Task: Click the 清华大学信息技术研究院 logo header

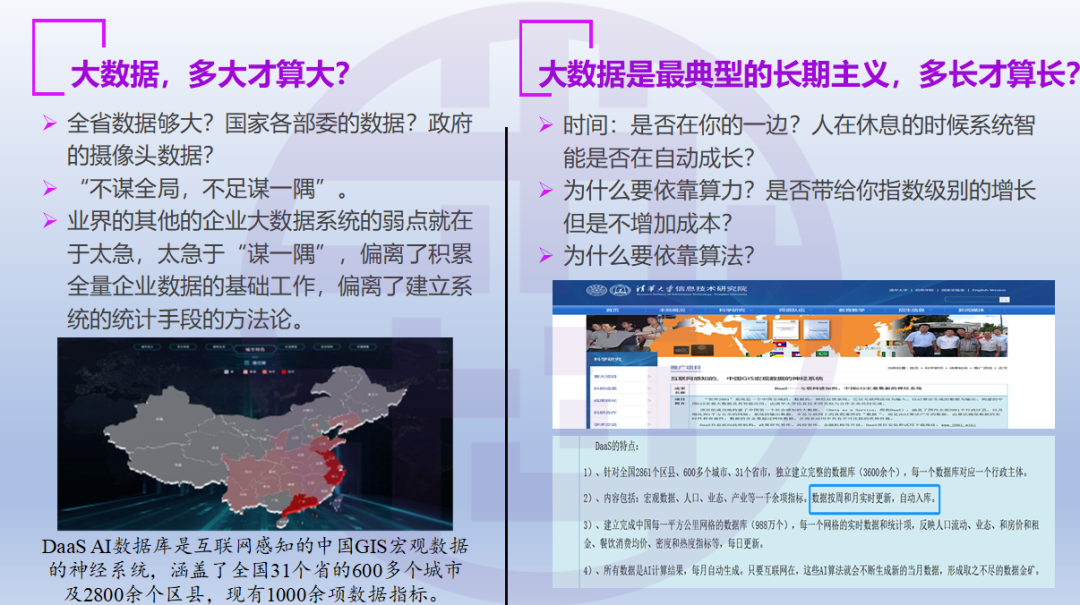Action: [x=667, y=290]
